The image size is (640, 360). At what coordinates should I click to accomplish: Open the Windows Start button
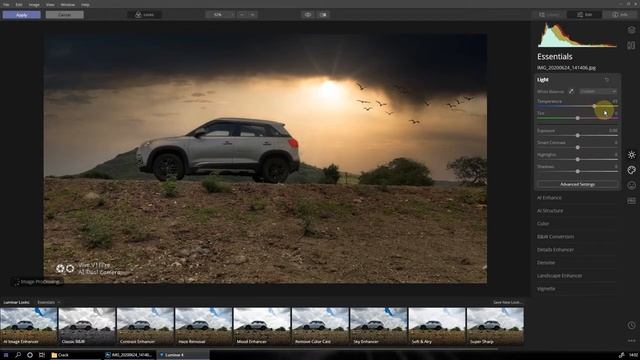tap(6, 355)
